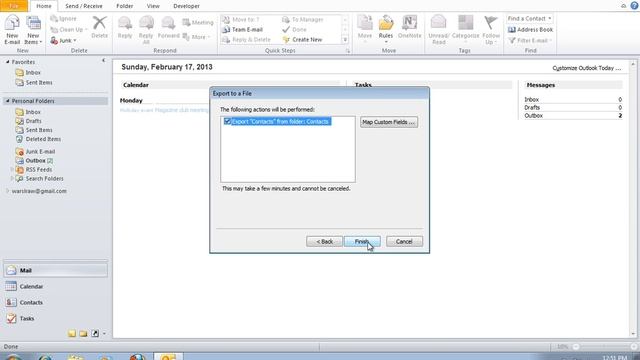This screenshot has width=640, height=360.
Task: Open the Outbox messages link
Action: (533, 116)
